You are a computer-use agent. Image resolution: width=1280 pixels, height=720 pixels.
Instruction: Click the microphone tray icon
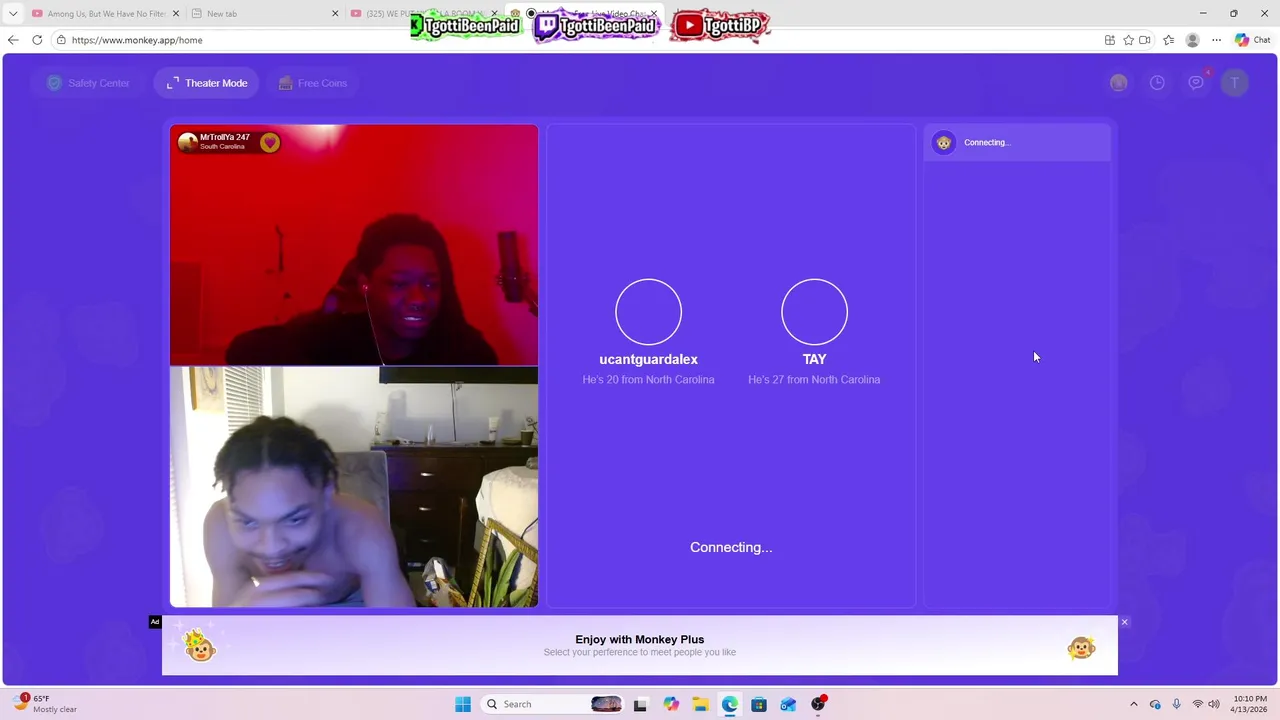1176,704
